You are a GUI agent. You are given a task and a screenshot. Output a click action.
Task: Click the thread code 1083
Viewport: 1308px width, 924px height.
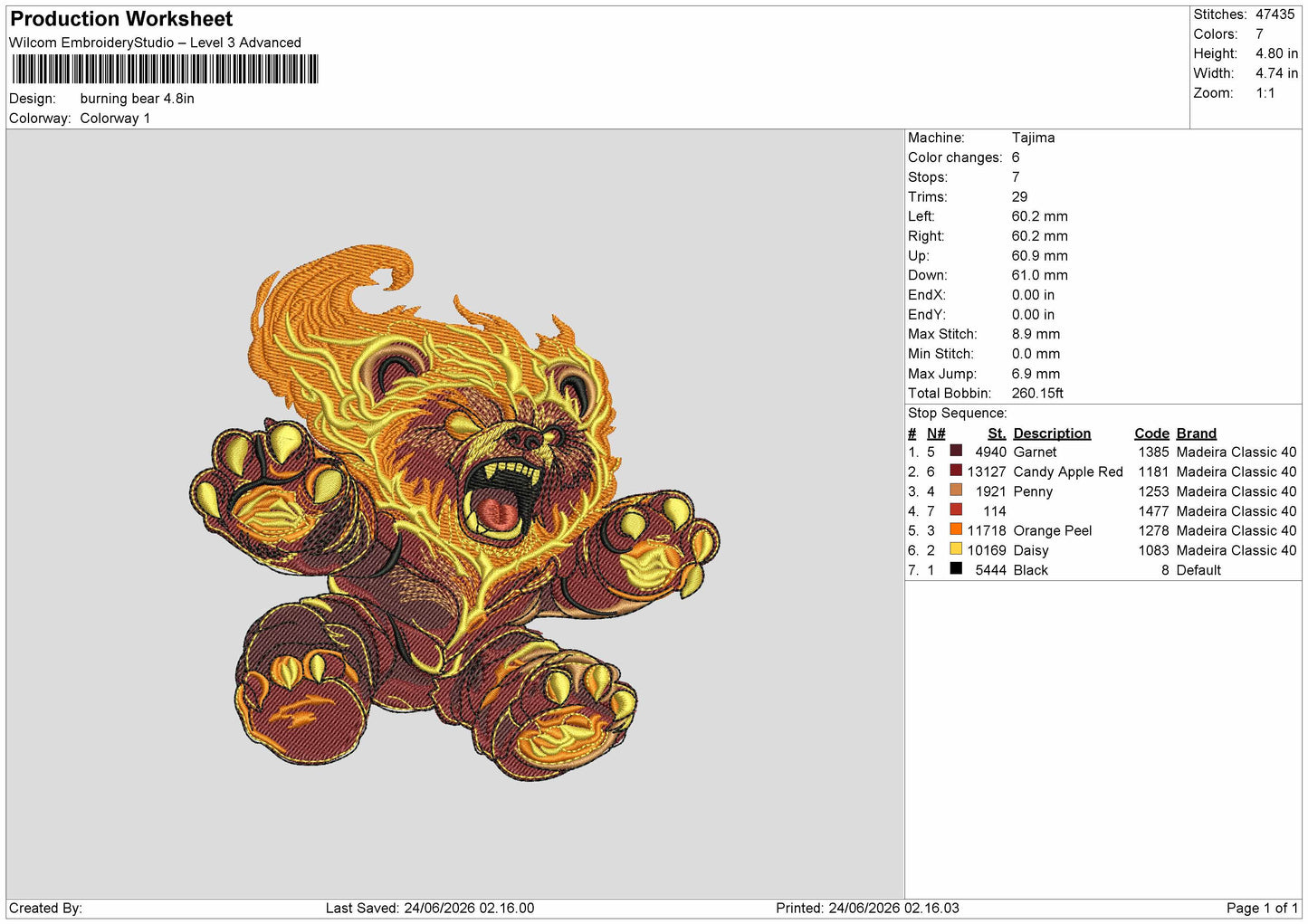pyautogui.click(x=1153, y=551)
